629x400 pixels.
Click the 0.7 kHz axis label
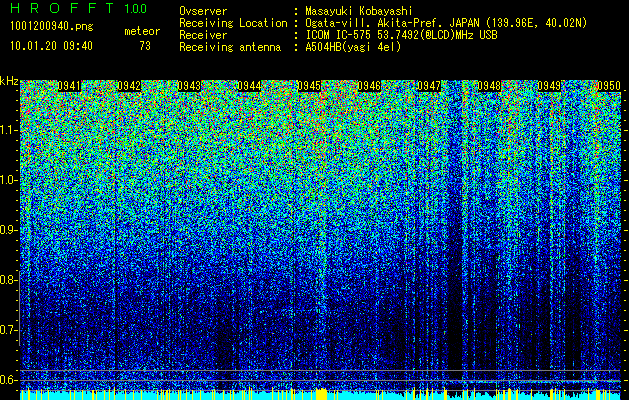coord(8,330)
